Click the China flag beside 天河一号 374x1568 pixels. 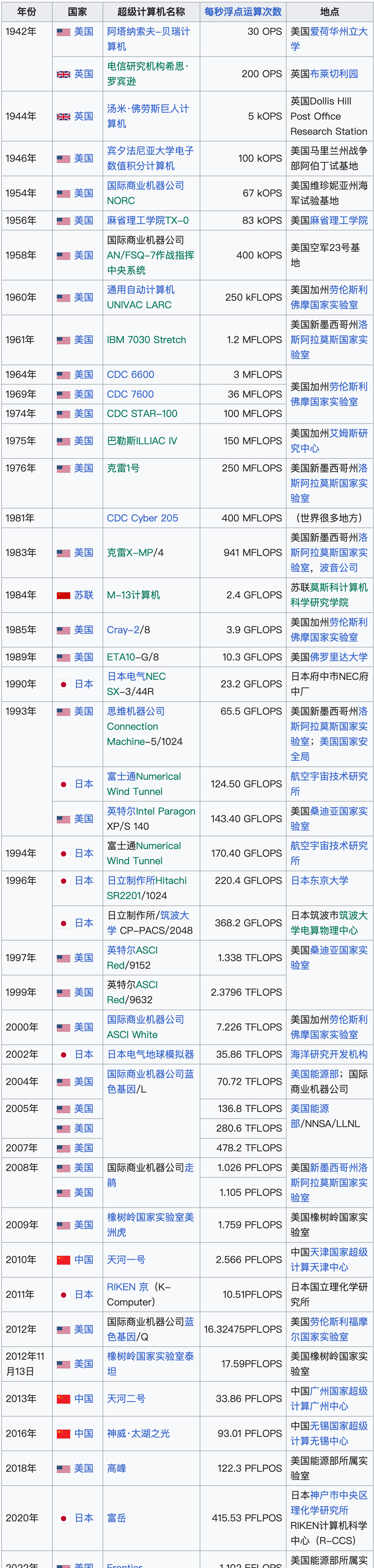[x=63, y=1260]
